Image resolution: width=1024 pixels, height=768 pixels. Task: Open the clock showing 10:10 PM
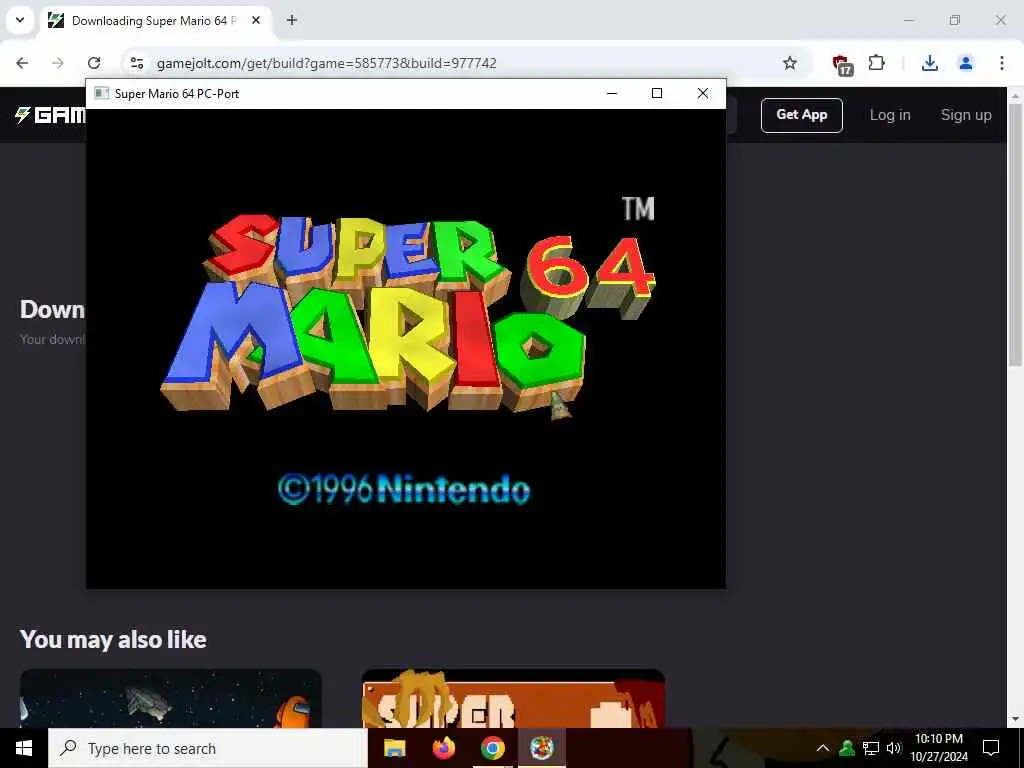tap(939, 748)
